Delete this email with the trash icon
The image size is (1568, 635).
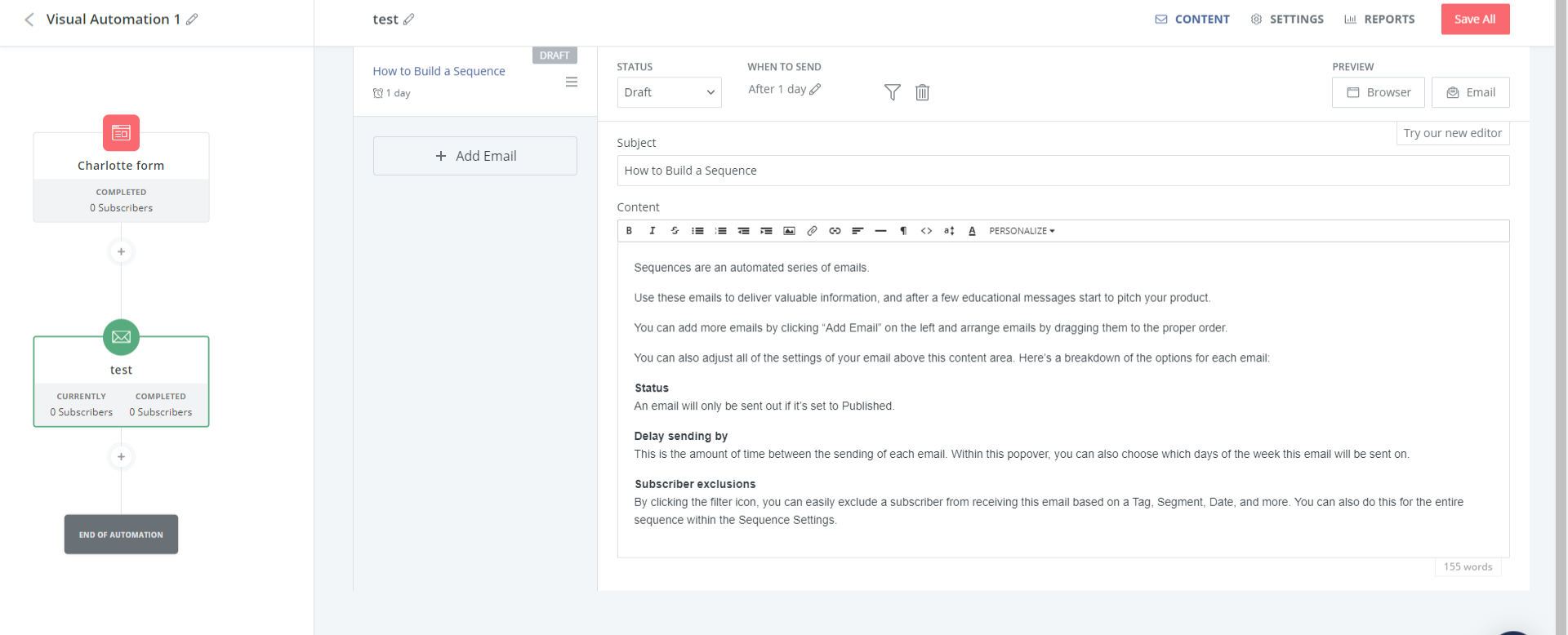pos(922,92)
